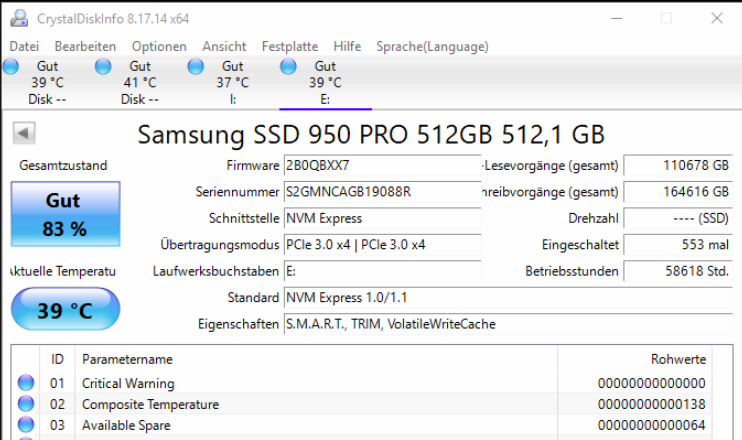This screenshot has height=440, width=742.
Task: Open the Optionen menu
Action: pos(159,46)
